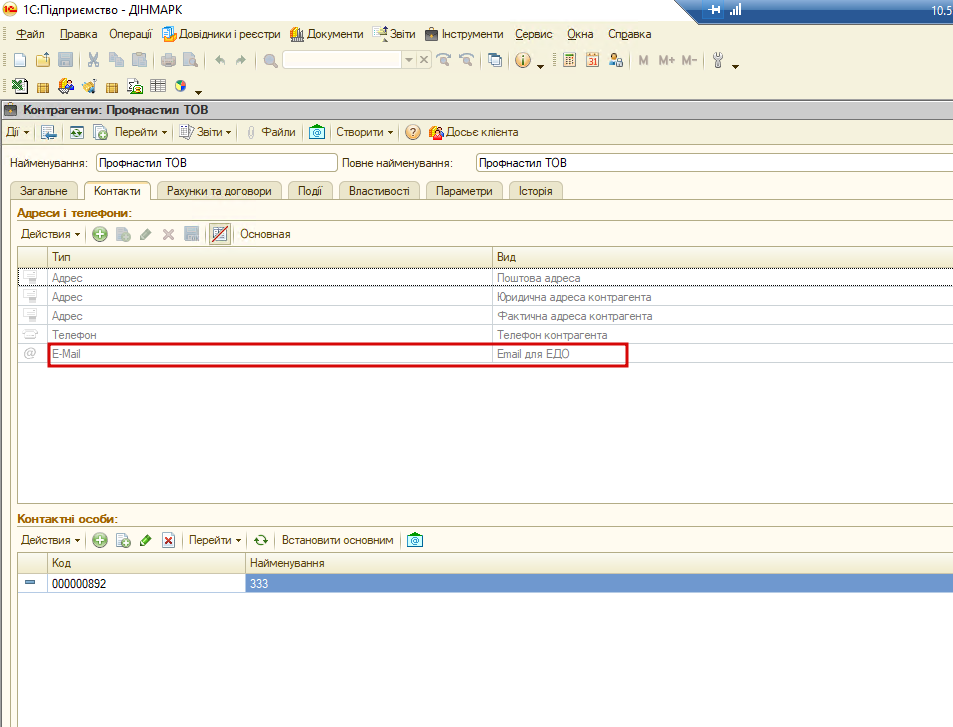
Task: Expand second toolbar overflow arrow
Action: (x=198, y=92)
